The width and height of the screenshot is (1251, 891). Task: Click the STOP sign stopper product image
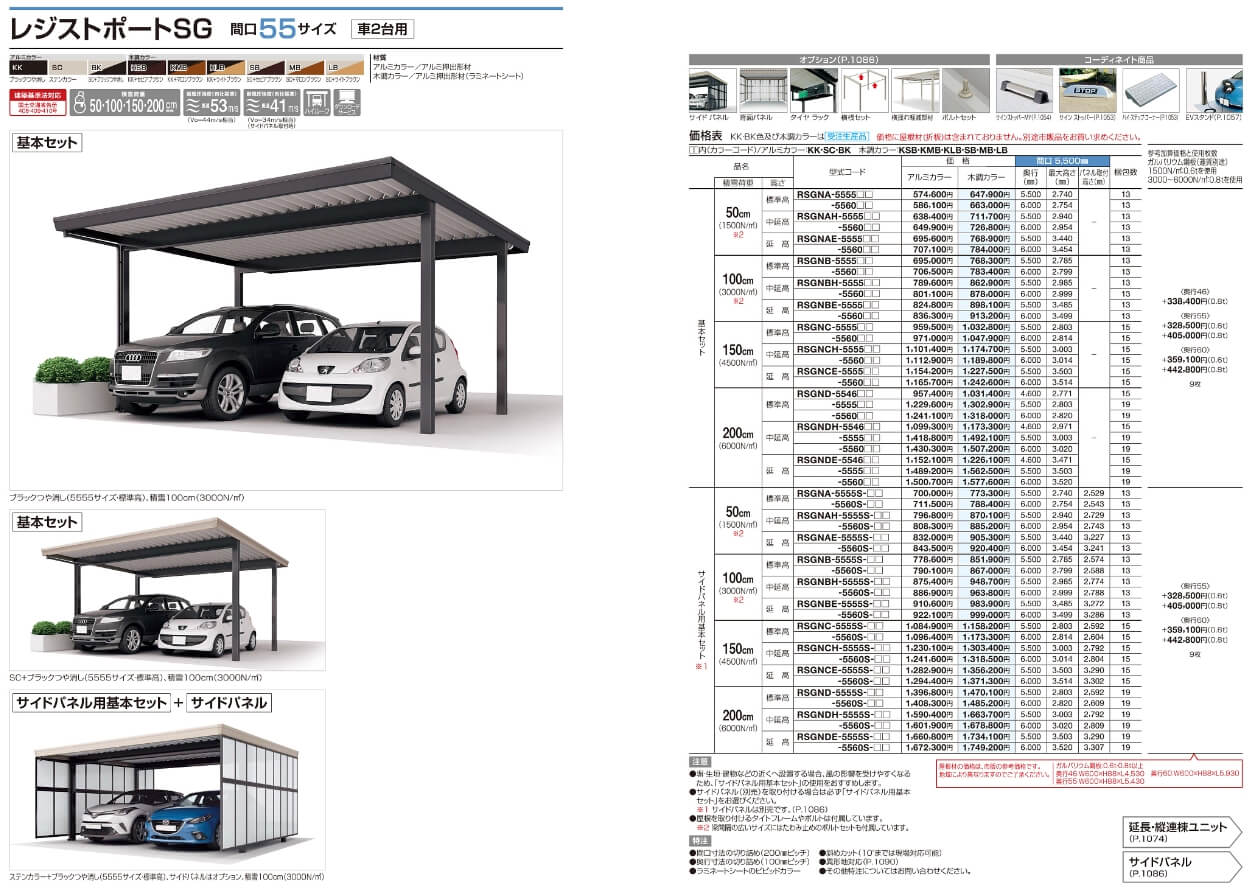[1087, 91]
